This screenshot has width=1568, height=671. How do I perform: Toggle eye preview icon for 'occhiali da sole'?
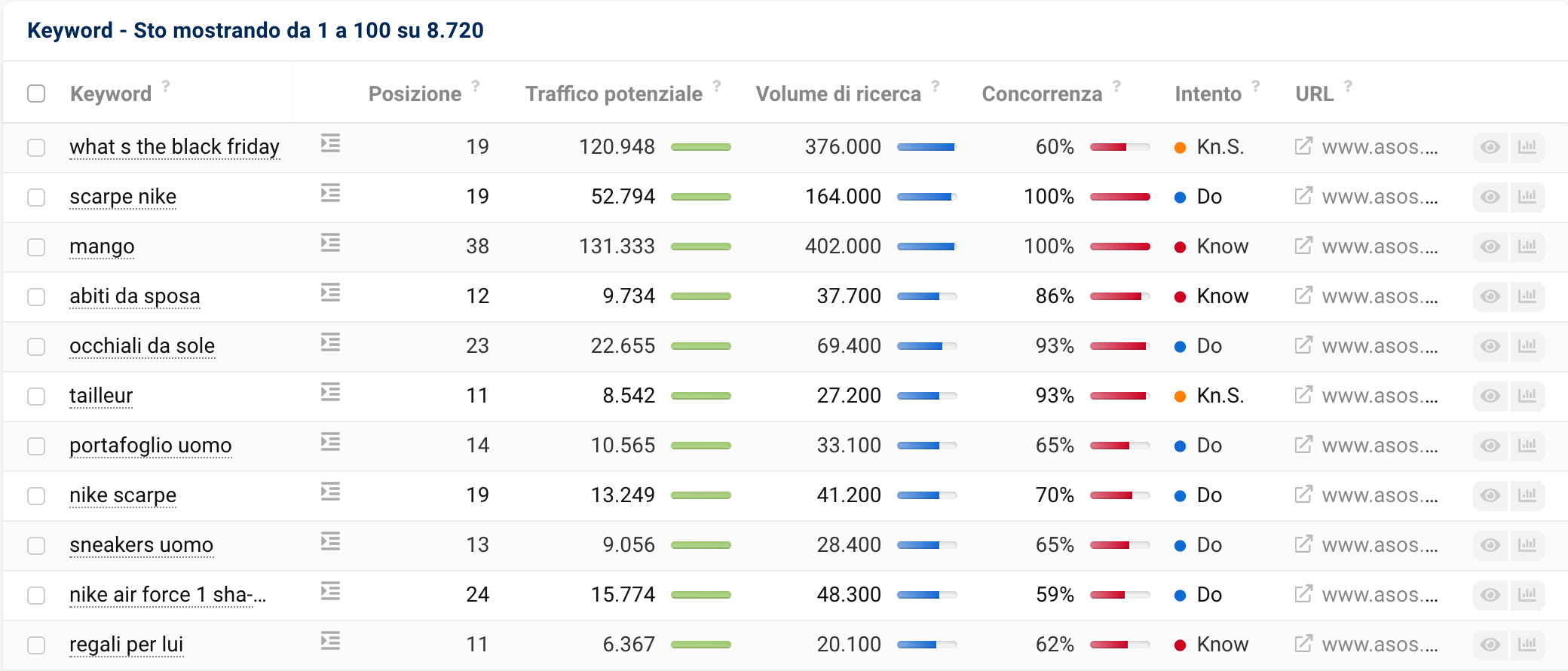1490,346
